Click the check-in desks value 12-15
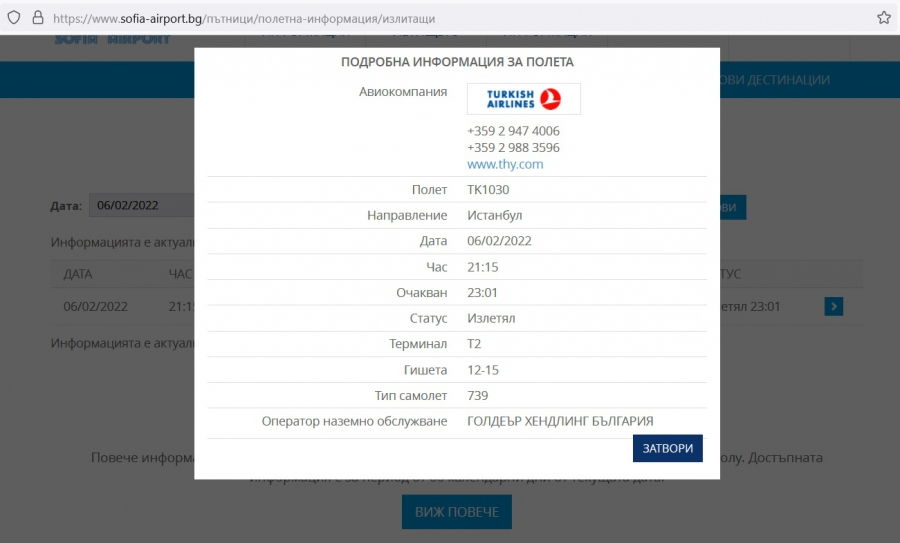Viewport: 900px width, 543px height. (483, 370)
